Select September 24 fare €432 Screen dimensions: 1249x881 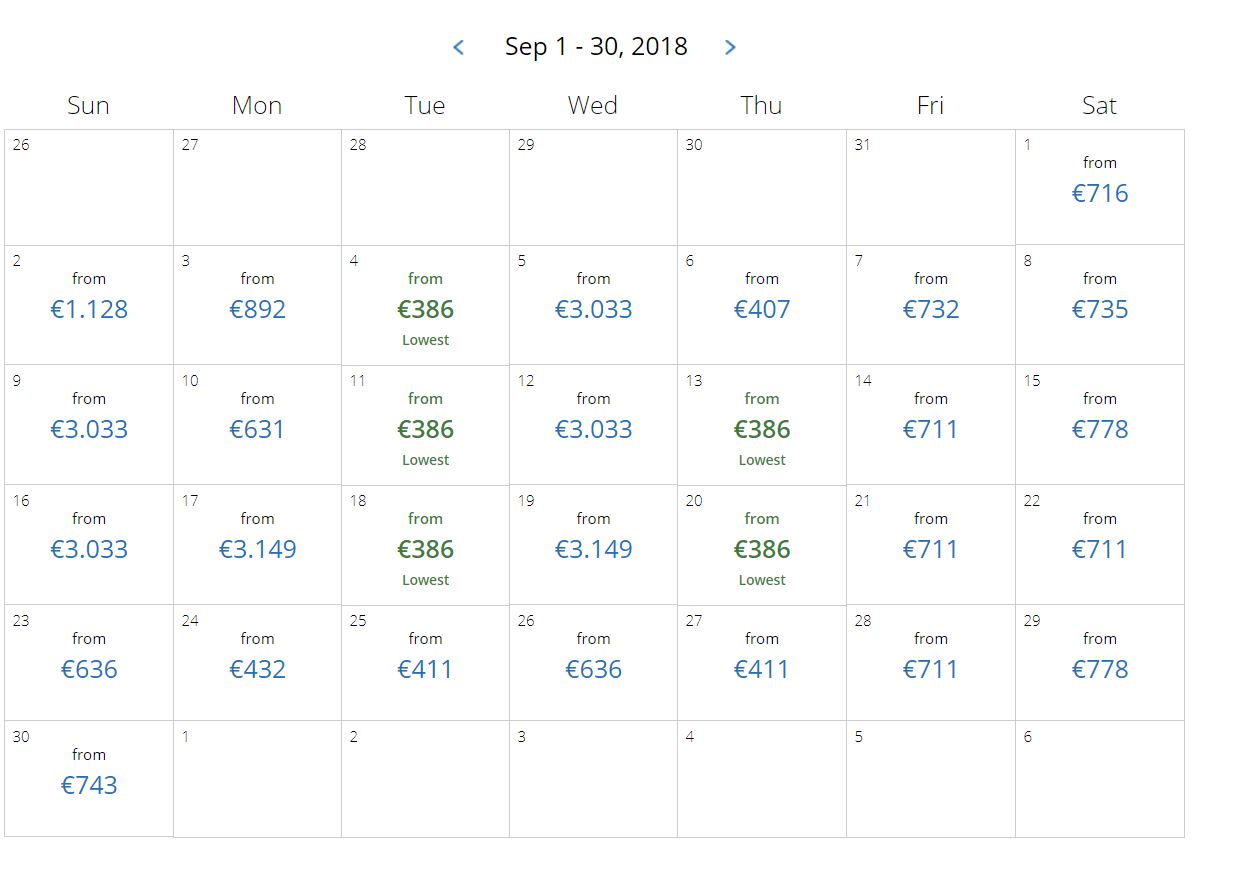(x=257, y=663)
